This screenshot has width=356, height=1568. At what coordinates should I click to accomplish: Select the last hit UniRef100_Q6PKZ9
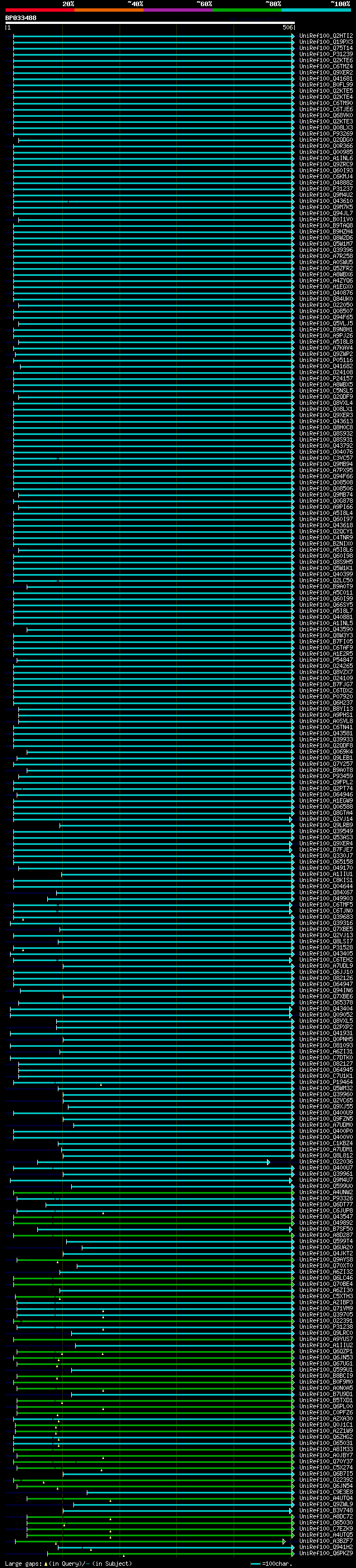coord(326,1554)
